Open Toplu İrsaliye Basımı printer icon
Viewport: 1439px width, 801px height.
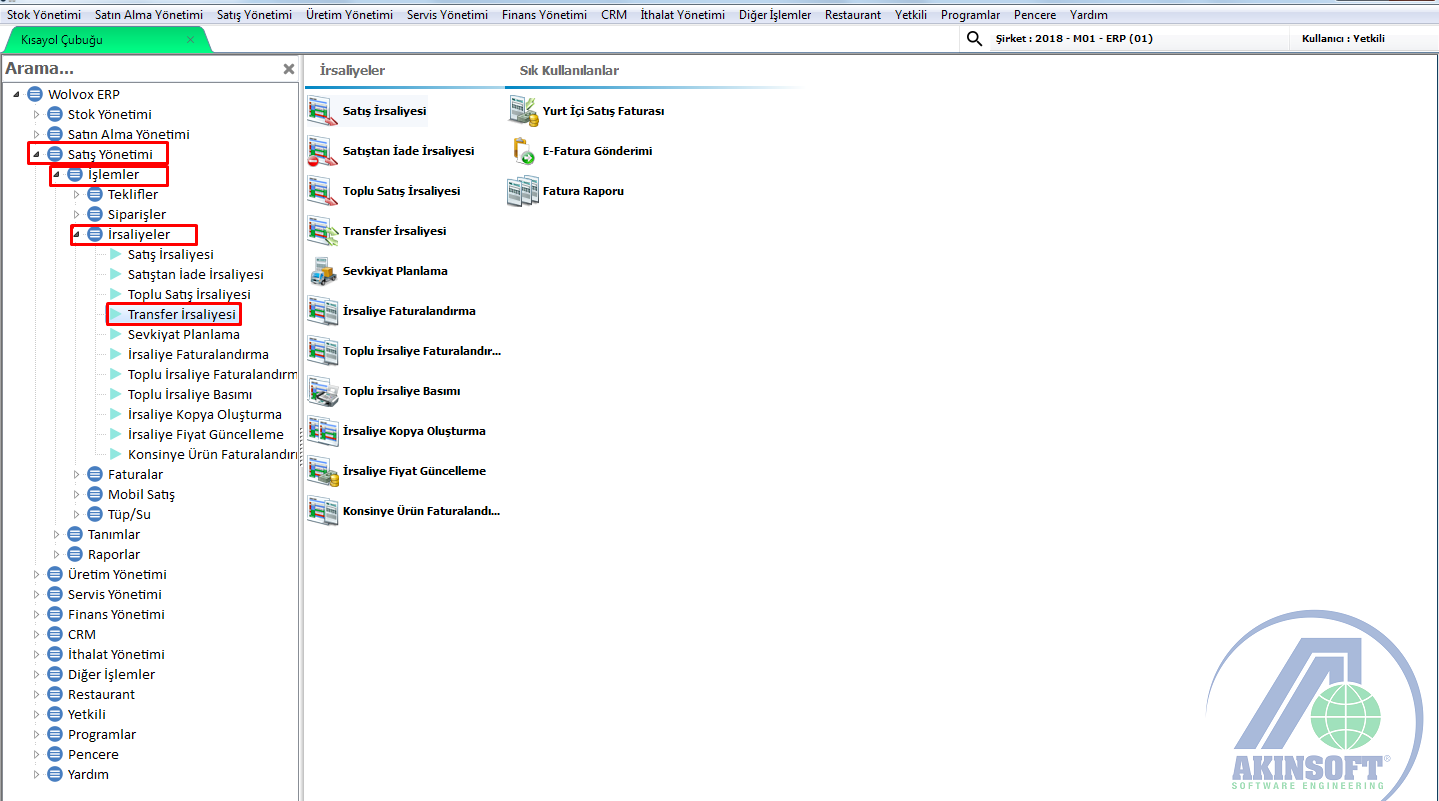322,391
